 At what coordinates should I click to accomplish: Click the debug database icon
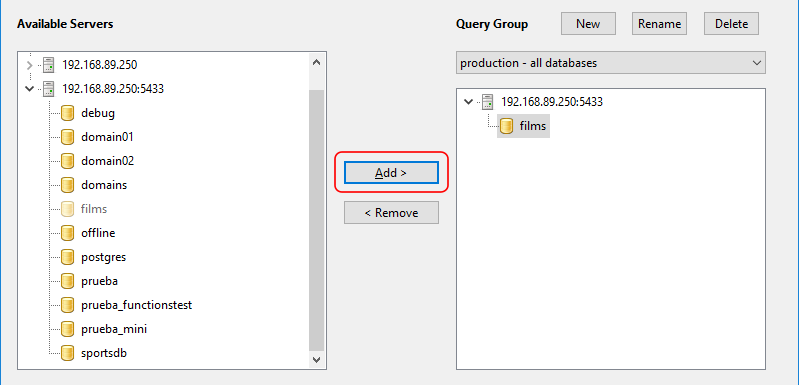68,113
